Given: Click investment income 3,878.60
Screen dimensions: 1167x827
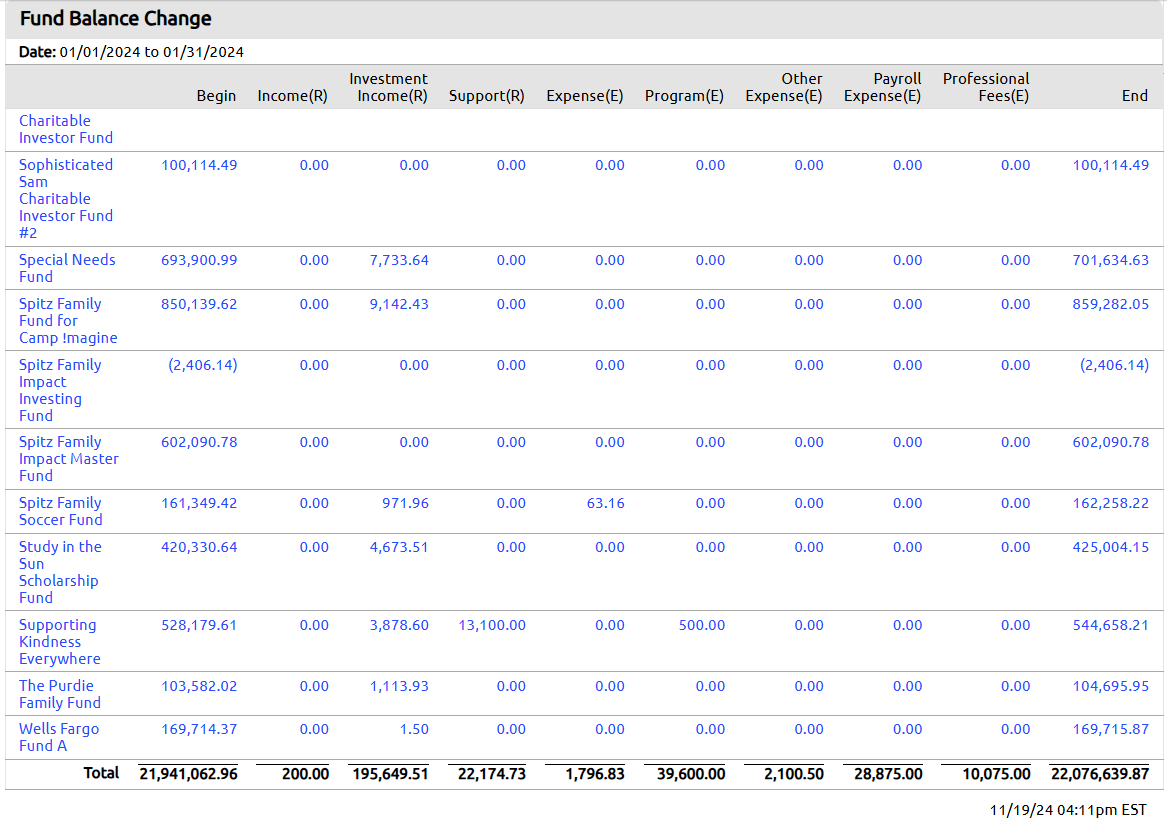Looking at the screenshot, I should click(399, 625).
